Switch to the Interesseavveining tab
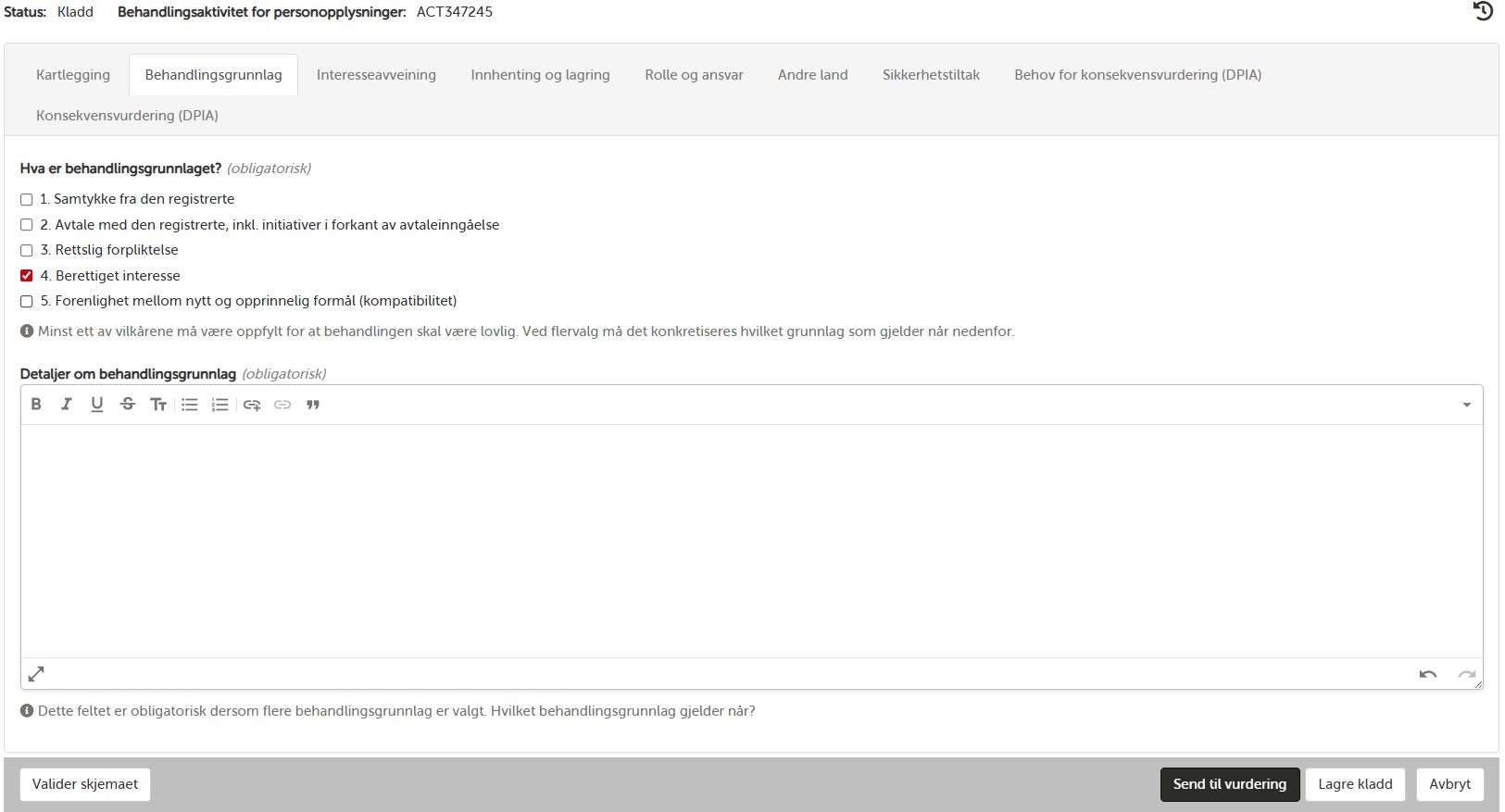Viewport: 1505px width, 812px height. point(376,75)
